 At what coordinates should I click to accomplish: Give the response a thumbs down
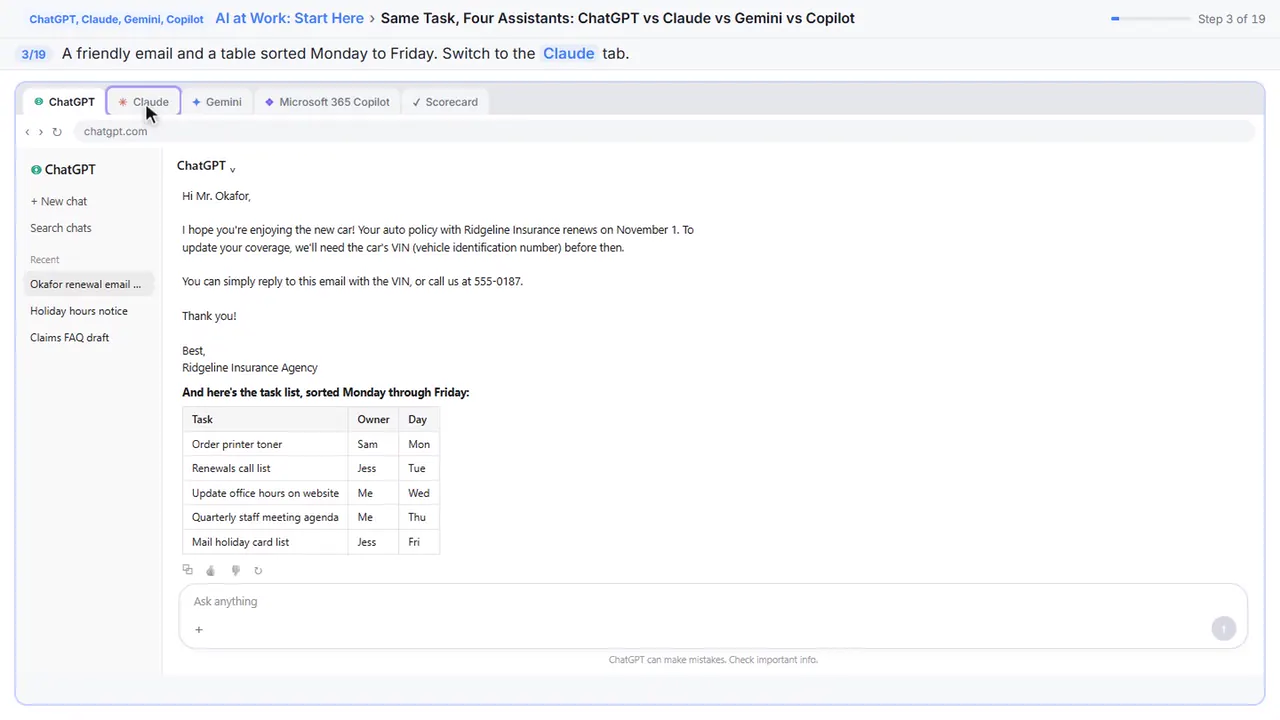(235, 570)
